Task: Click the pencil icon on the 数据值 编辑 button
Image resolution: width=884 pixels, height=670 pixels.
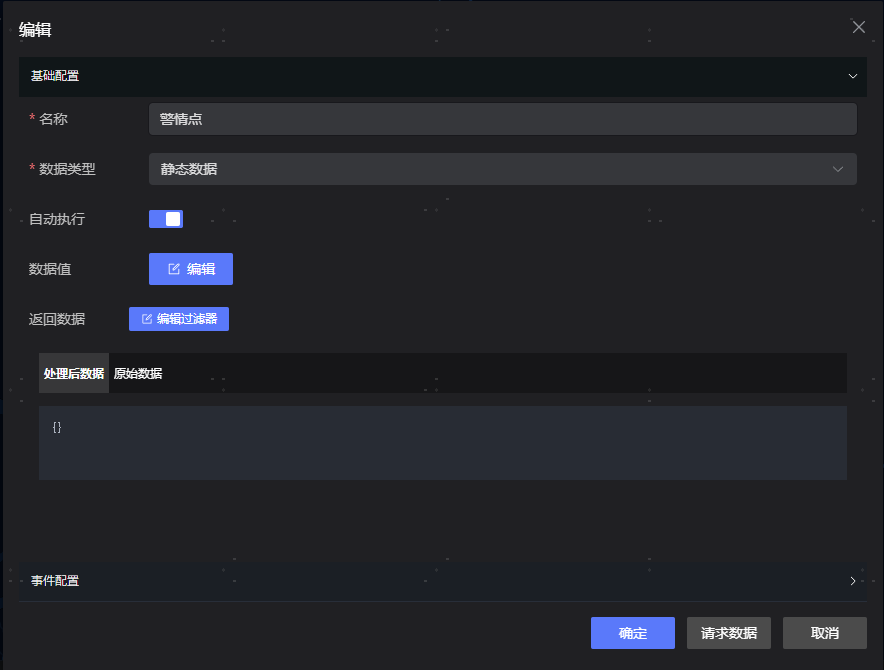Action: coord(174,269)
